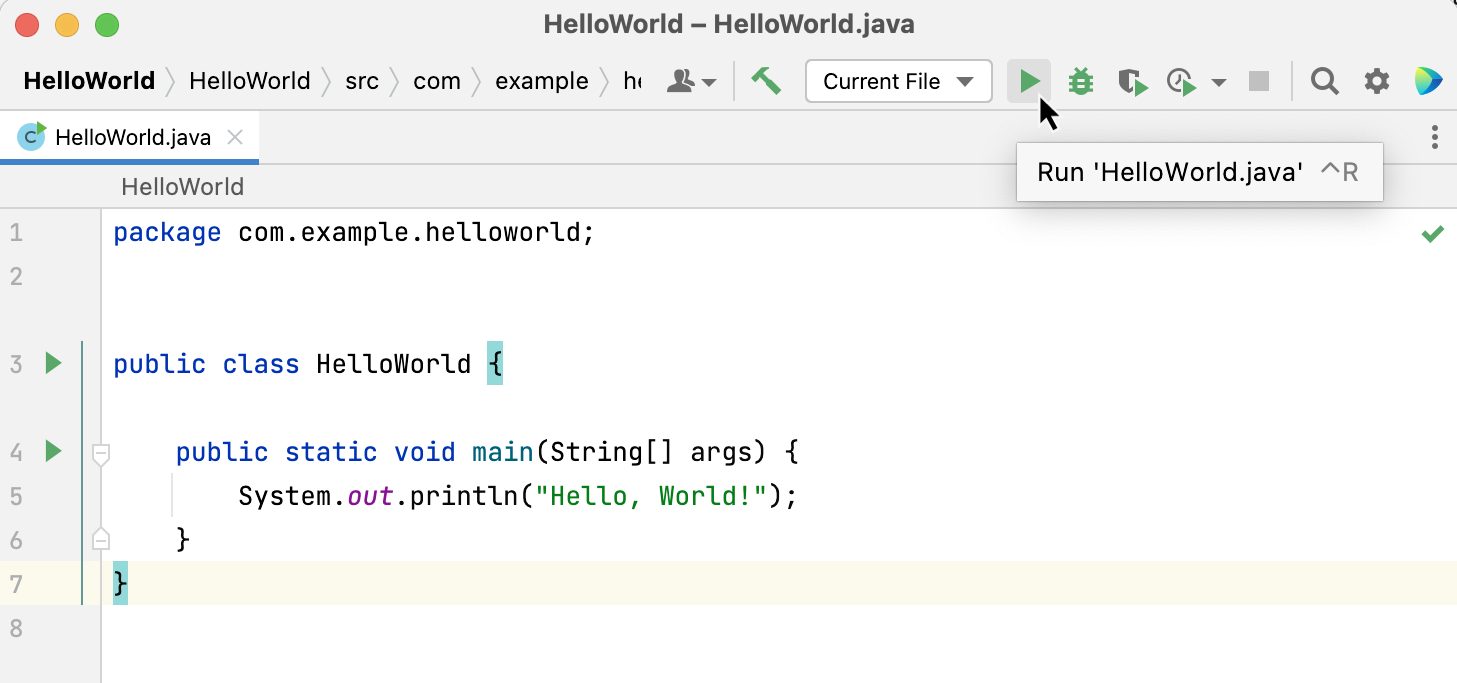This screenshot has height=683, width=1457.
Task: Click the gray Stop button
Action: click(x=1259, y=81)
